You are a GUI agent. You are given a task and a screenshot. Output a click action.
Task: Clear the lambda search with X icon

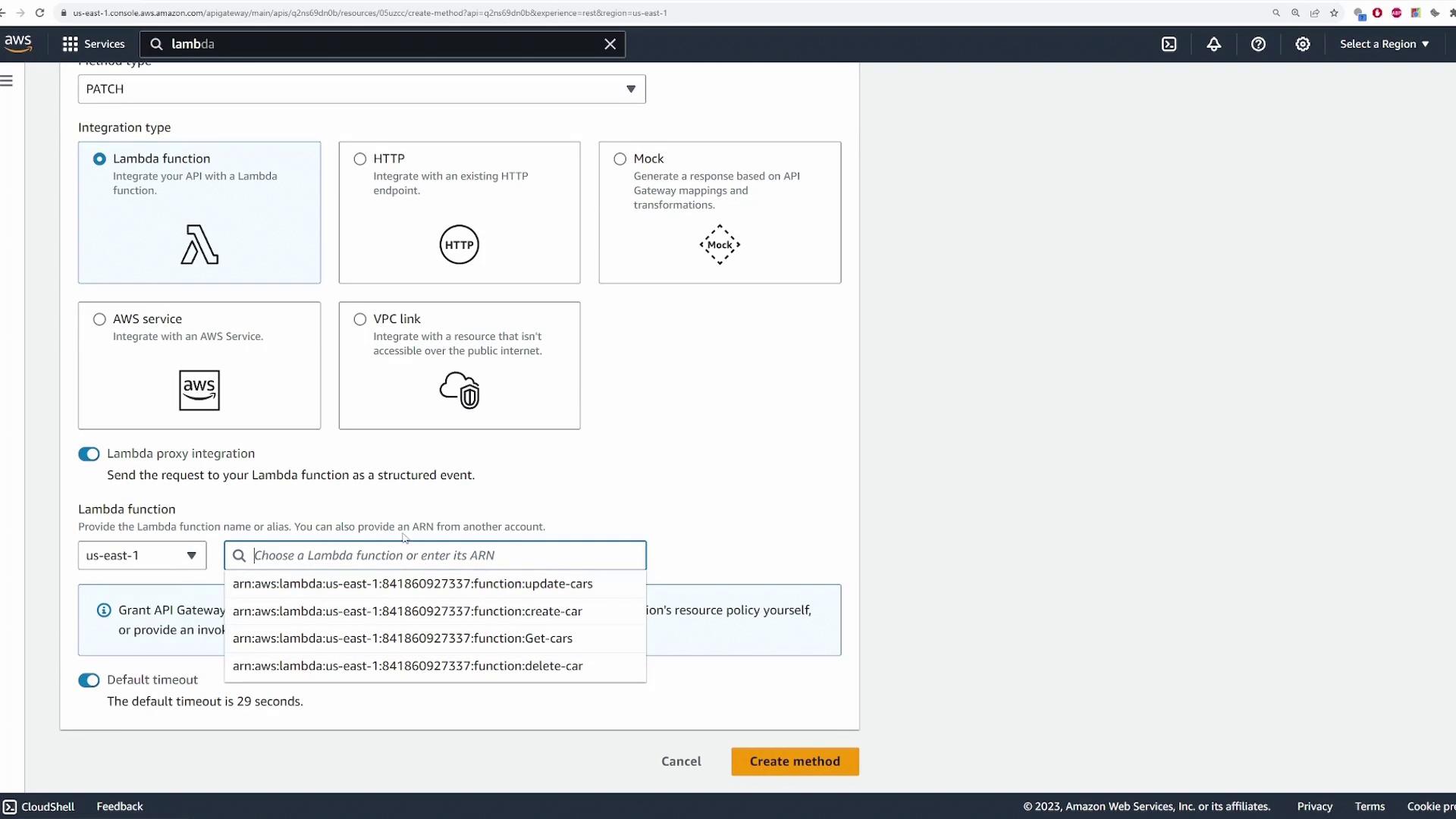pyautogui.click(x=610, y=44)
